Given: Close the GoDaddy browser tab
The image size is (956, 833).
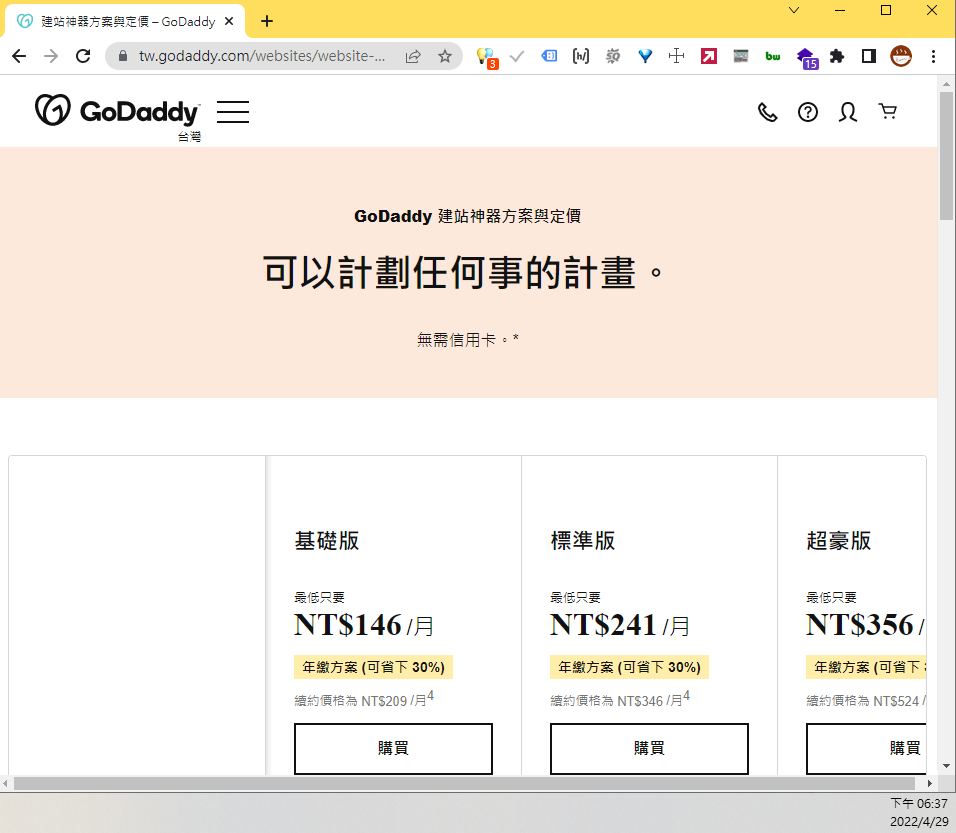Looking at the screenshot, I should [x=229, y=21].
